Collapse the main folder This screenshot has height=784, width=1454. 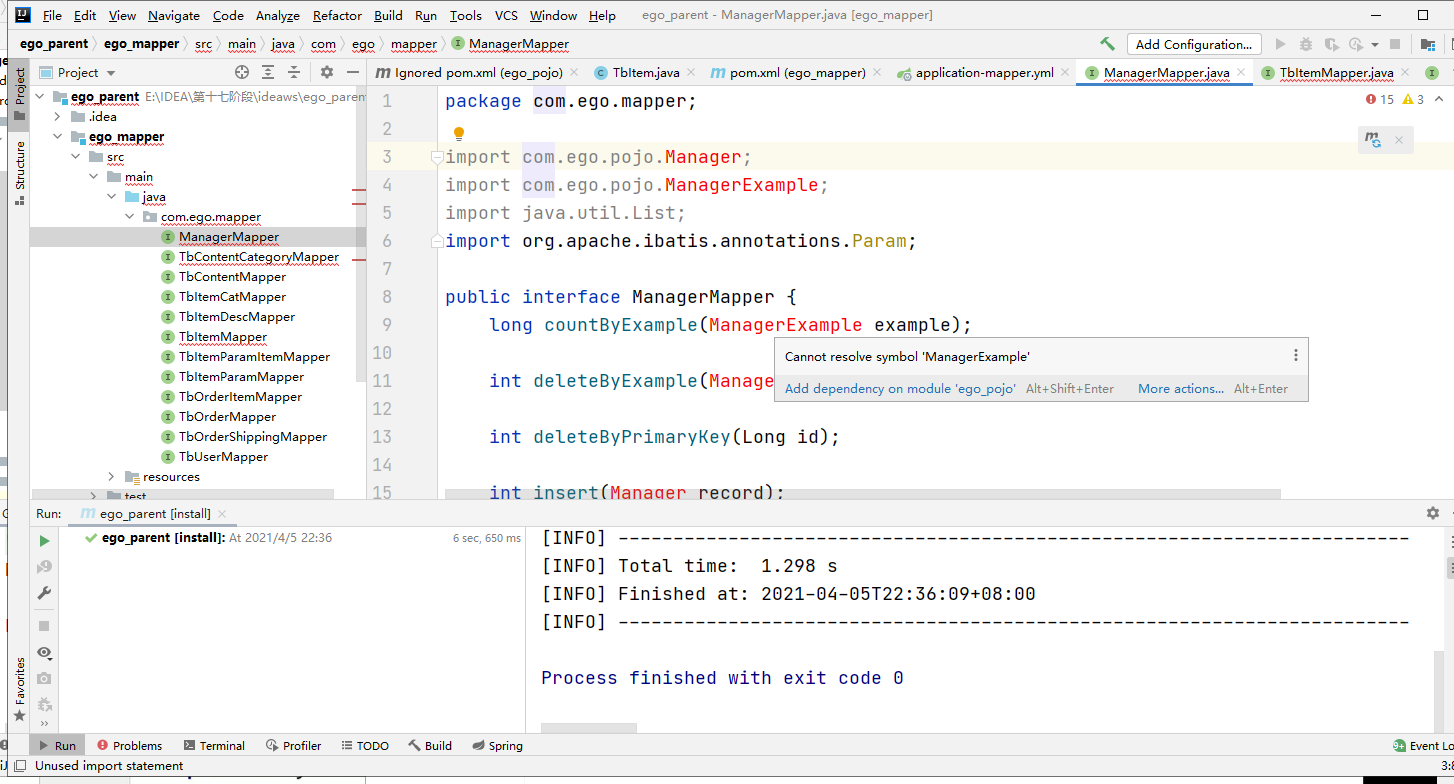coord(94,177)
